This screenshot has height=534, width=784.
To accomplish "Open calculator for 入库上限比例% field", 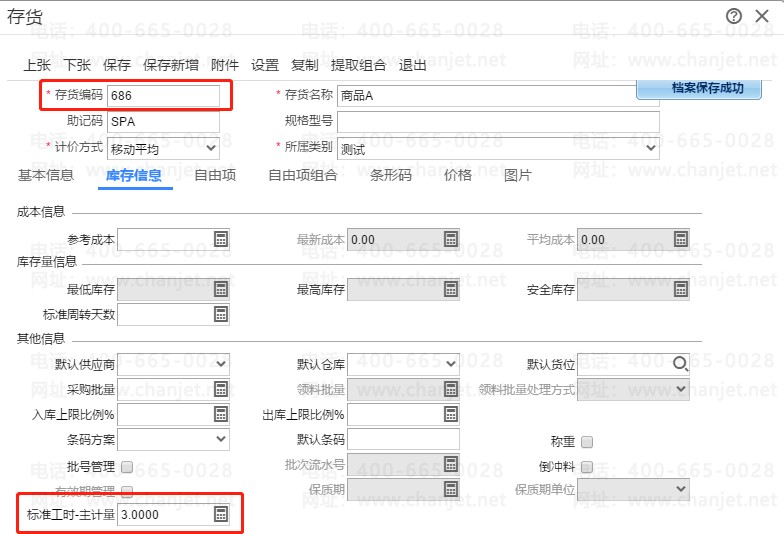I will pos(221,414).
